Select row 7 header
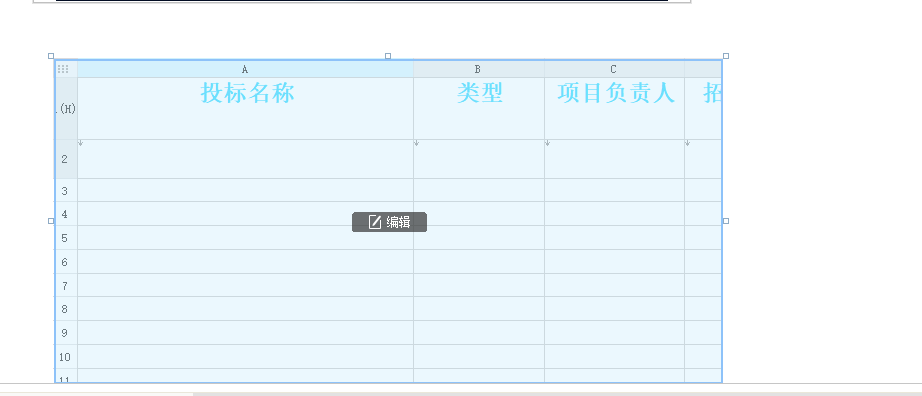This screenshot has width=922, height=396. coord(66,285)
